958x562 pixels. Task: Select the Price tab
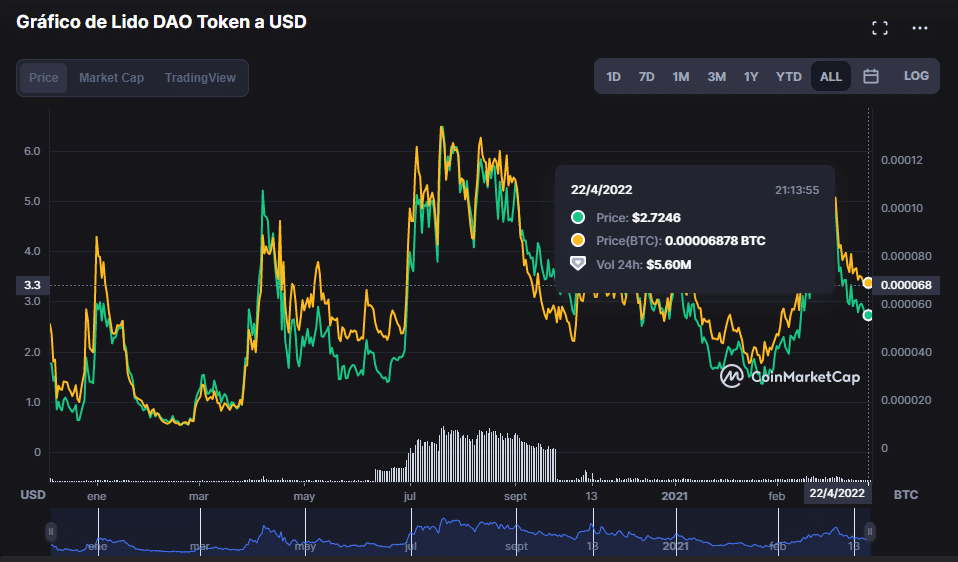(x=43, y=78)
